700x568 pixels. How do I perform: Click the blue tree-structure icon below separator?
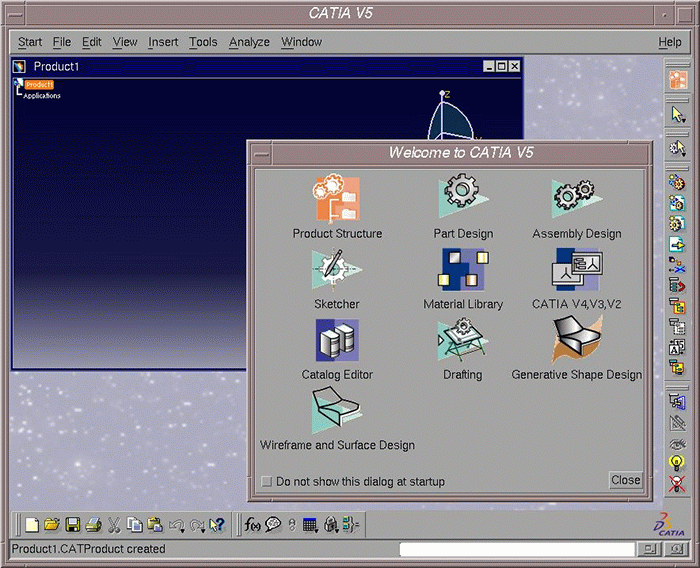coord(677,401)
